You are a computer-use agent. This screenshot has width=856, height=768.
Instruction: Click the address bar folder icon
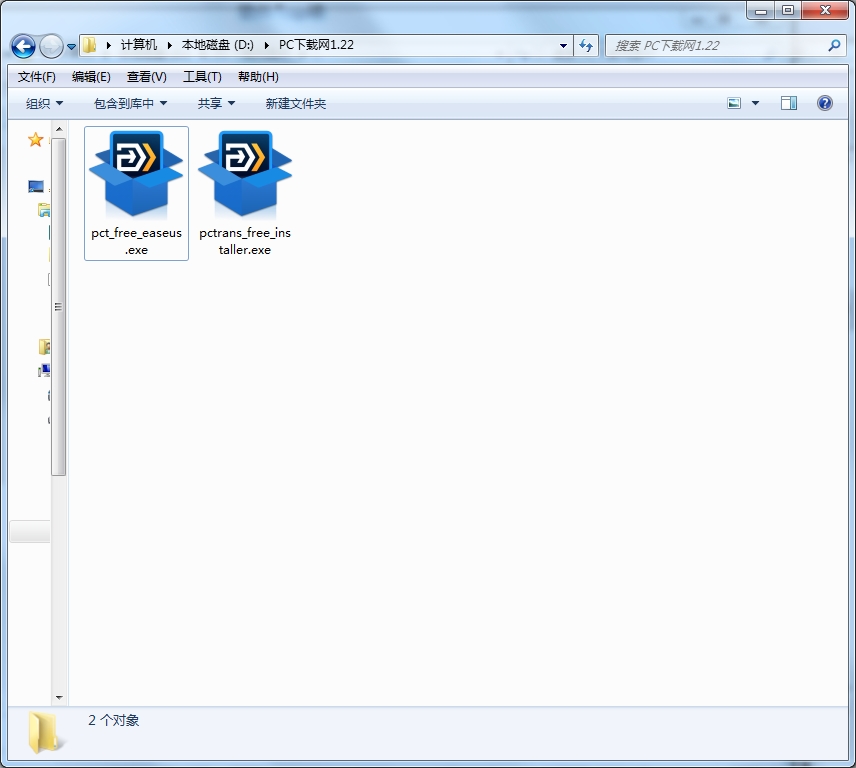pyautogui.click(x=90, y=45)
